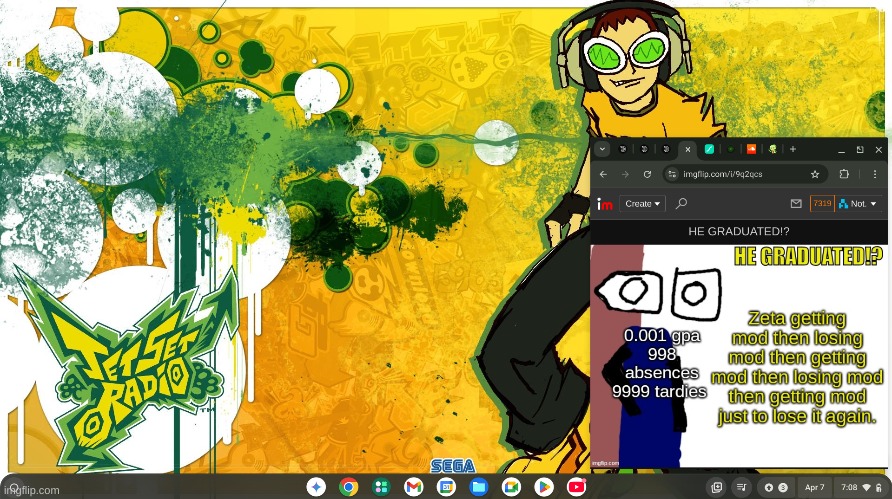Viewport: 892px width, 499px height.
Task: View site information icon in address bar
Action: [672, 174]
